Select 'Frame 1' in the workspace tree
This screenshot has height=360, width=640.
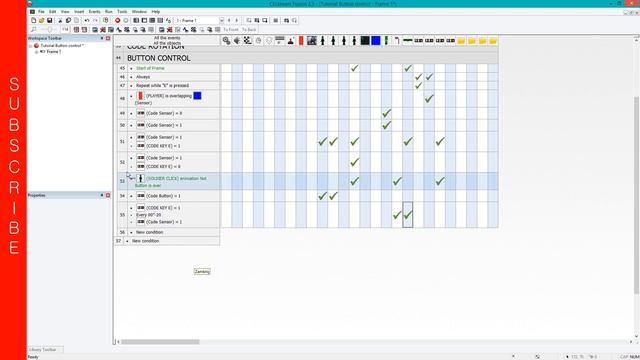(x=53, y=52)
